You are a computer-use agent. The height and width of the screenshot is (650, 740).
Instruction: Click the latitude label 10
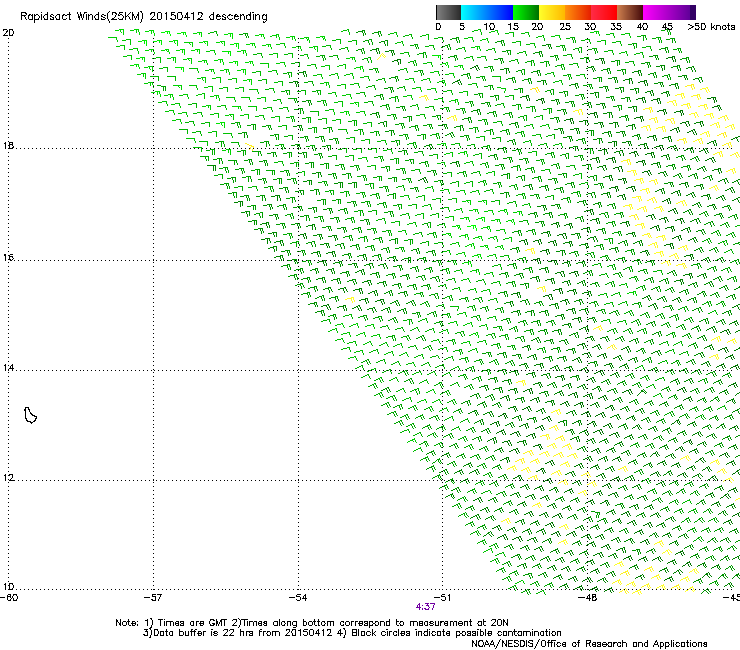(8, 587)
